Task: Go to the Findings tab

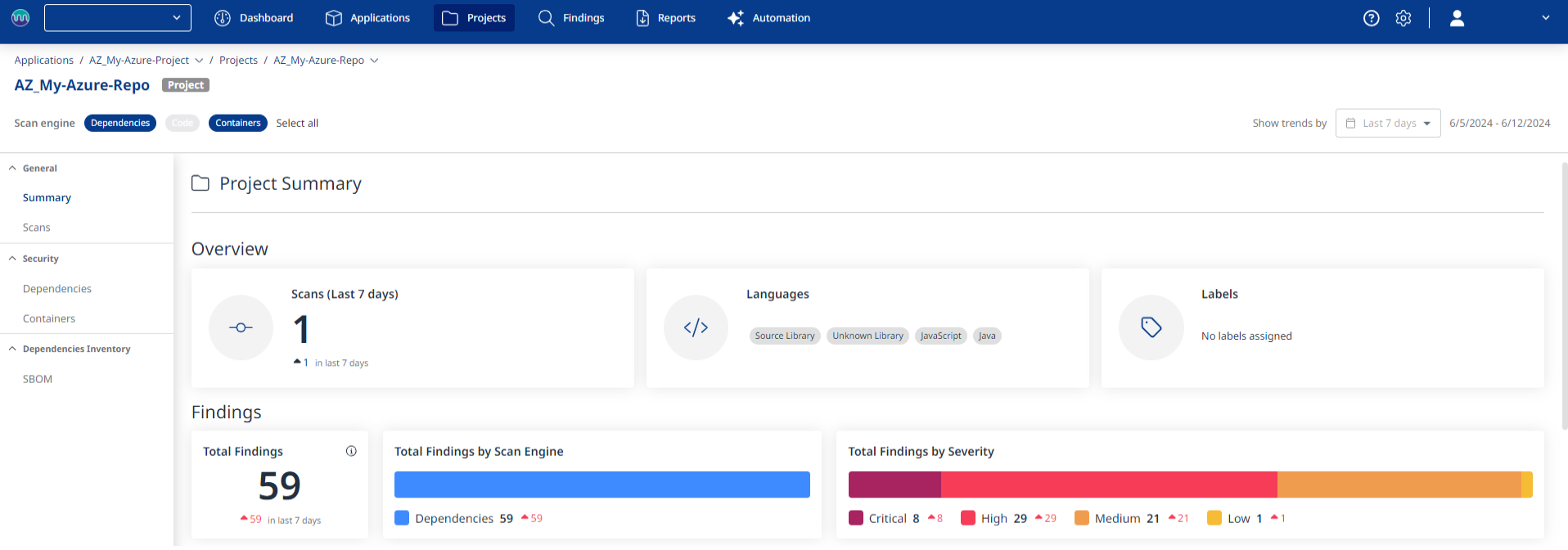Action: point(571,18)
